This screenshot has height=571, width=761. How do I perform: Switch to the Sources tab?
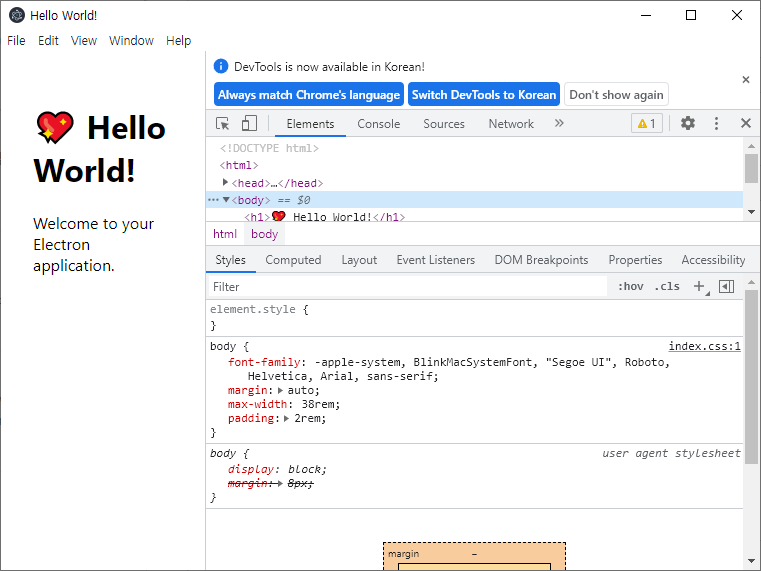coord(444,124)
